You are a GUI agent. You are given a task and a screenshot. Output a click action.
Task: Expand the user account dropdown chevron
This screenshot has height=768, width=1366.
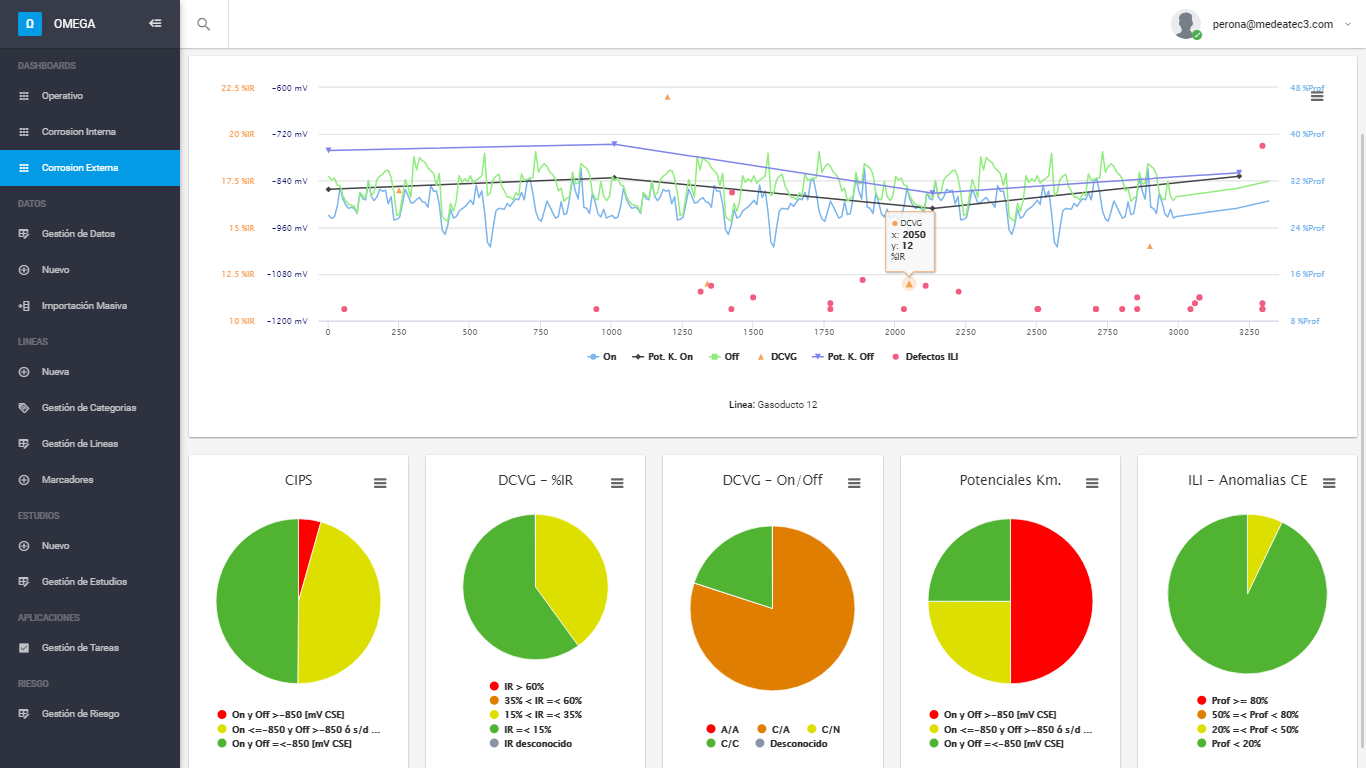[x=1348, y=24]
